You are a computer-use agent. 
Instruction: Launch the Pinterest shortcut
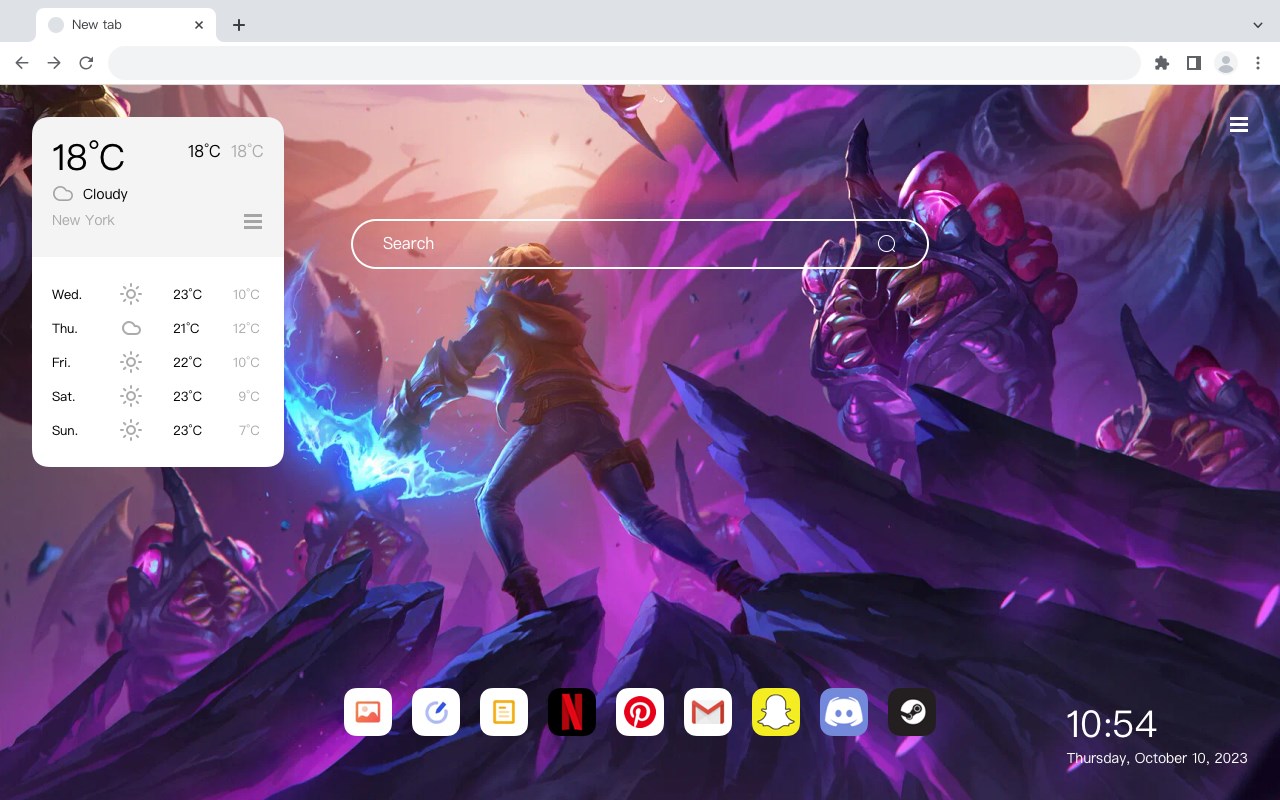pyautogui.click(x=640, y=712)
